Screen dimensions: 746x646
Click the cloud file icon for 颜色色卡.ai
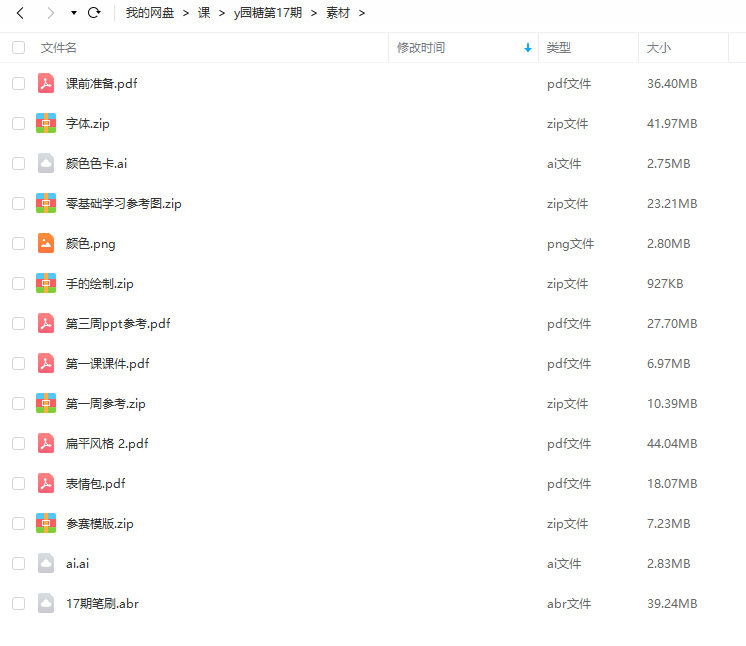46,163
